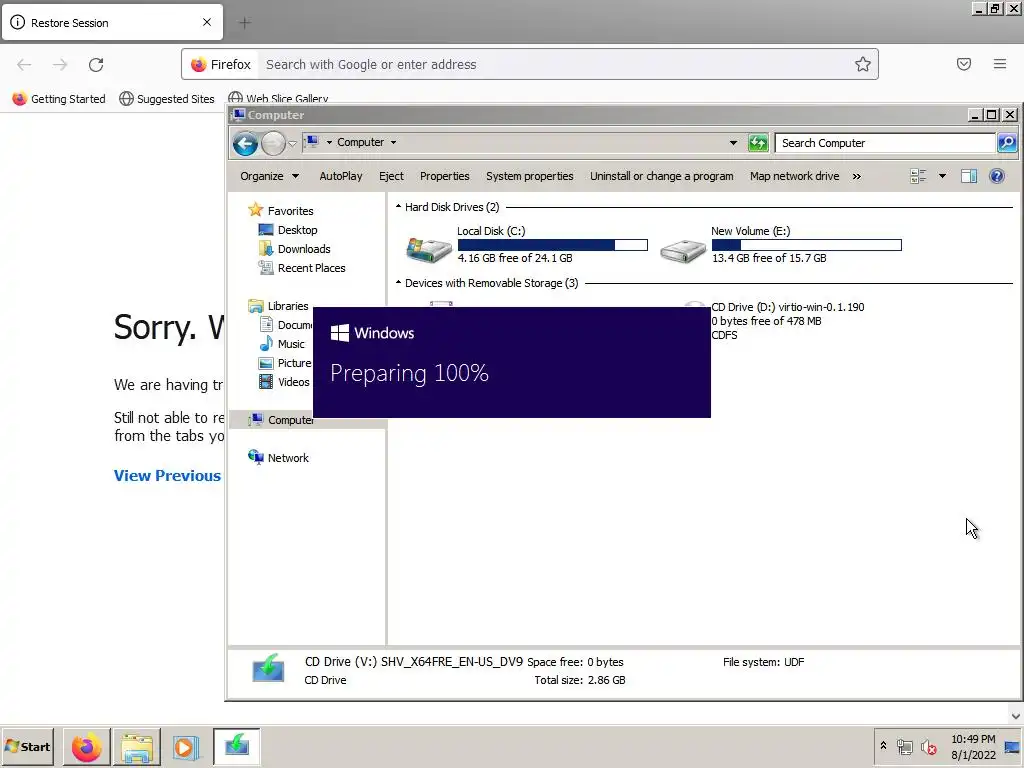Click the Firefox forward arrow
Image resolution: width=1024 pixels, height=768 pixels.
pos(60,64)
